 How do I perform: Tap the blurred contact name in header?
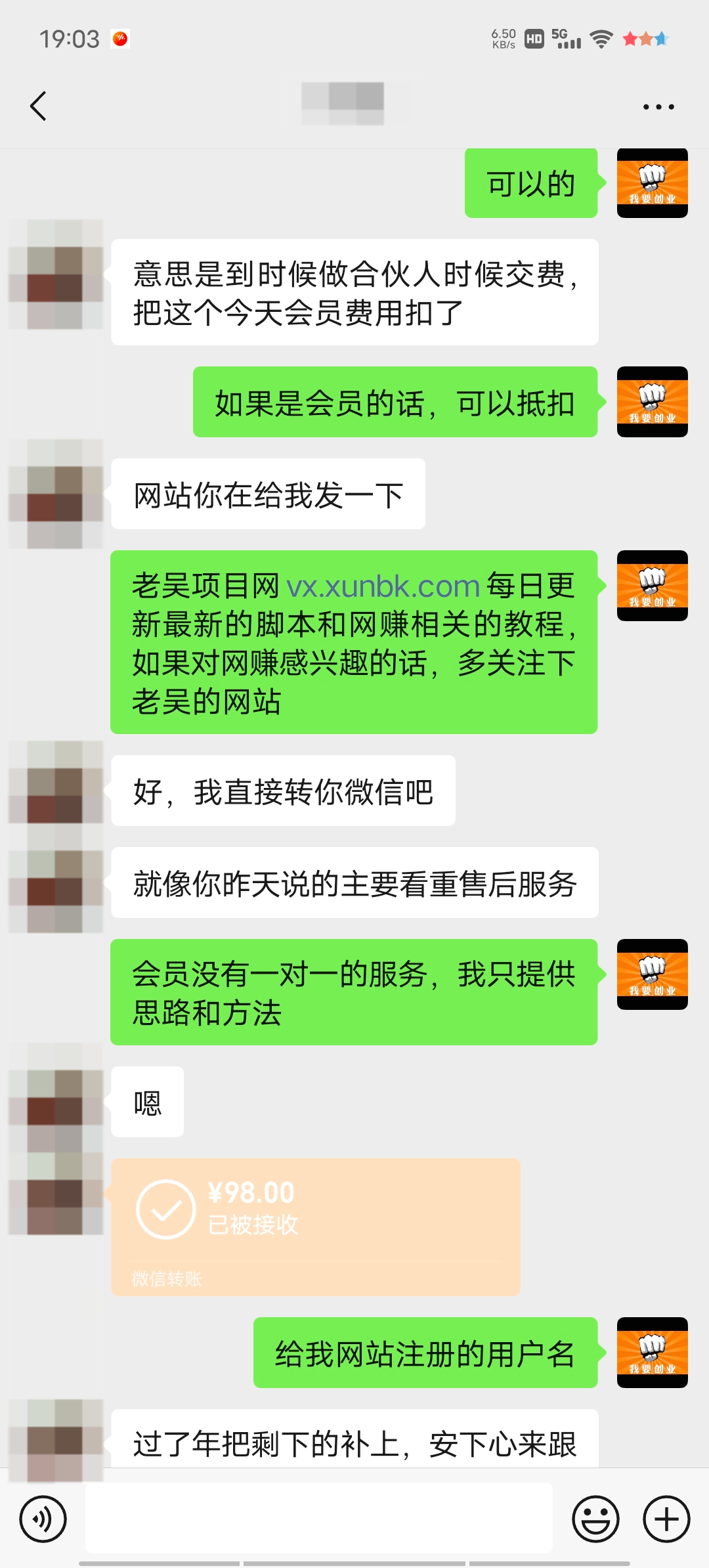click(x=343, y=104)
